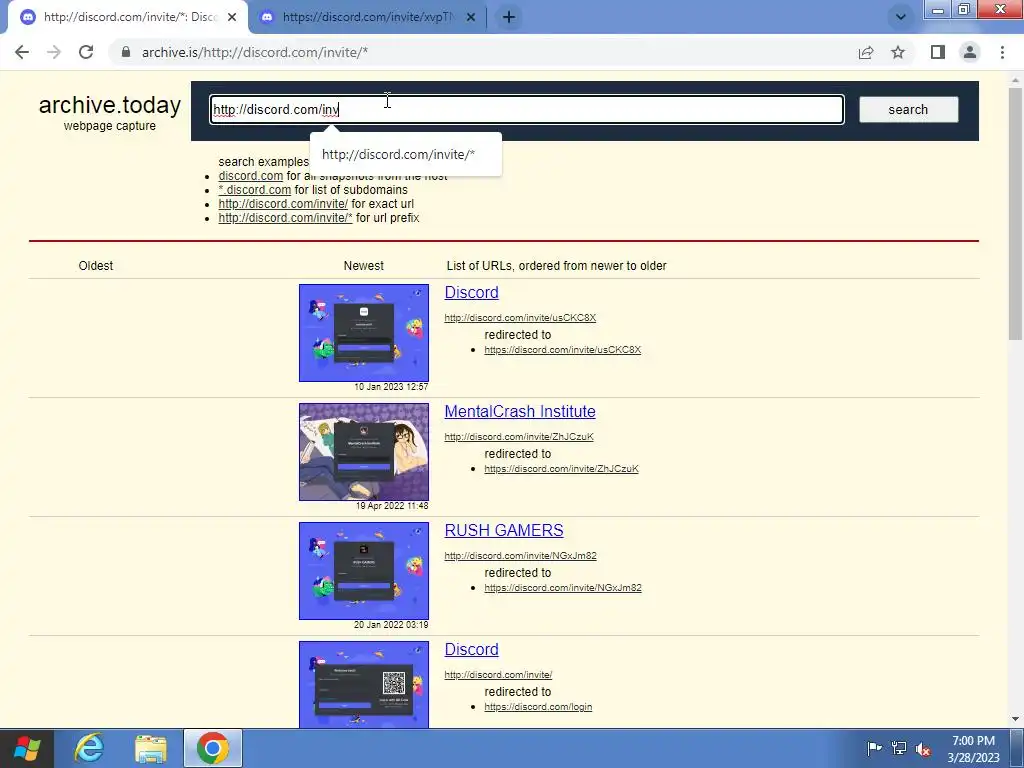Launch Internet Explorer from taskbar
Image resolution: width=1024 pixels, height=768 pixels.
(89, 748)
